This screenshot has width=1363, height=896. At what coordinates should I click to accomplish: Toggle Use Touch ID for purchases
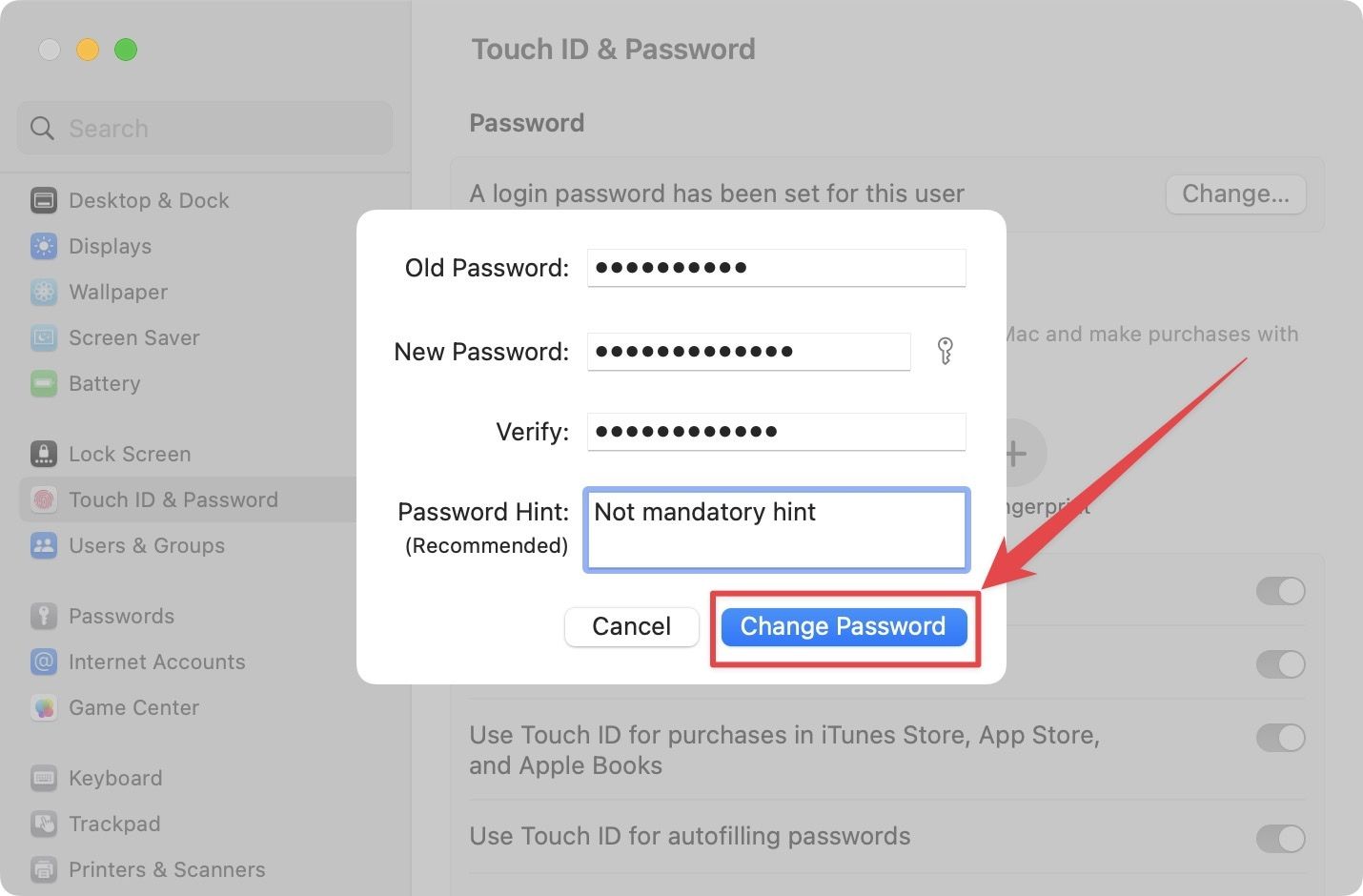tap(1281, 738)
